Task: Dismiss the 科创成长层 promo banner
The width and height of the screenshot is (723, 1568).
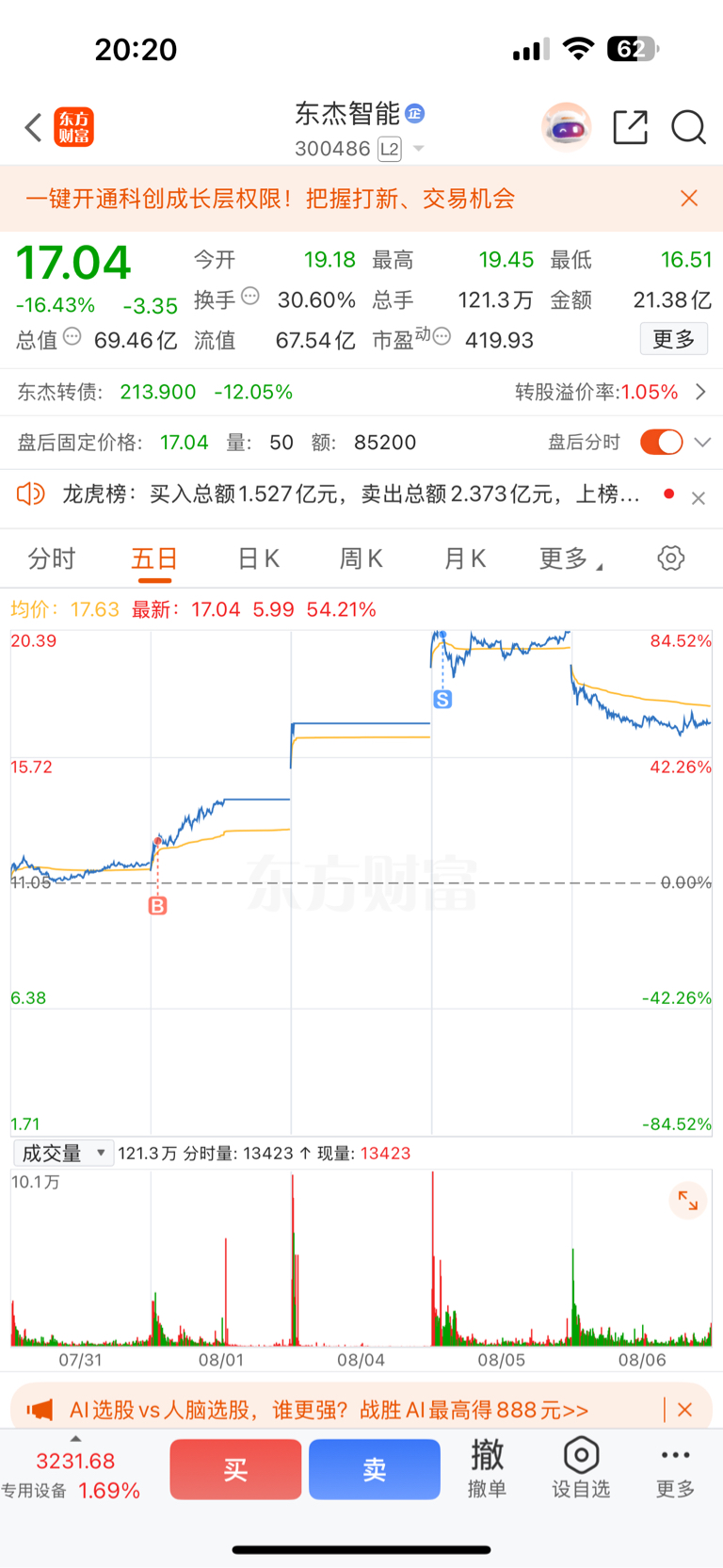Action: click(x=689, y=198)
